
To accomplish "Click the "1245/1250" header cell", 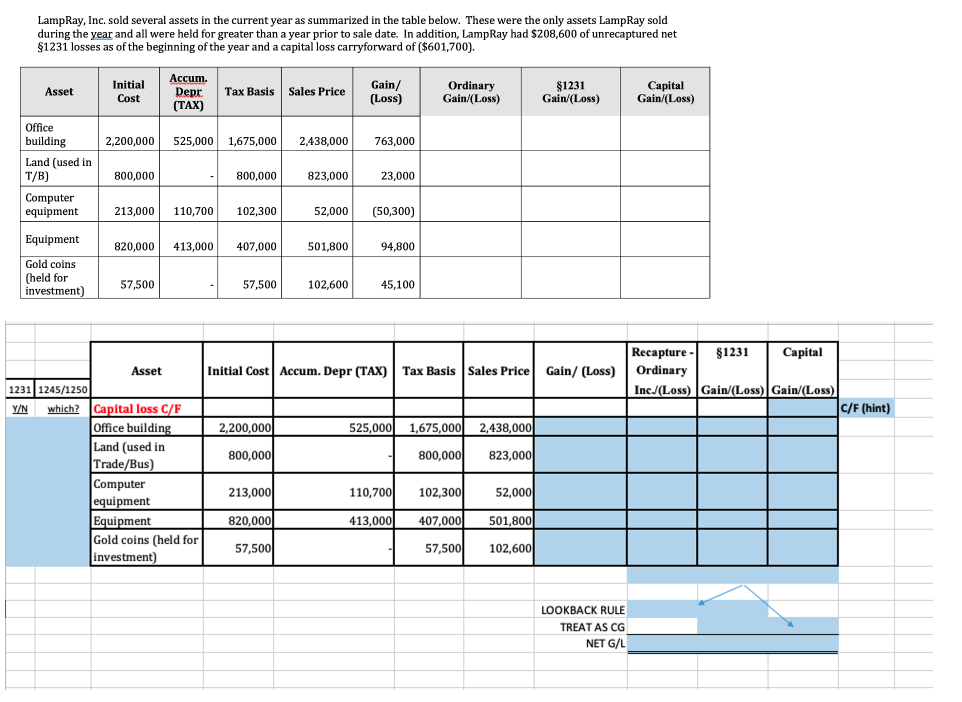I will (63, 390).
